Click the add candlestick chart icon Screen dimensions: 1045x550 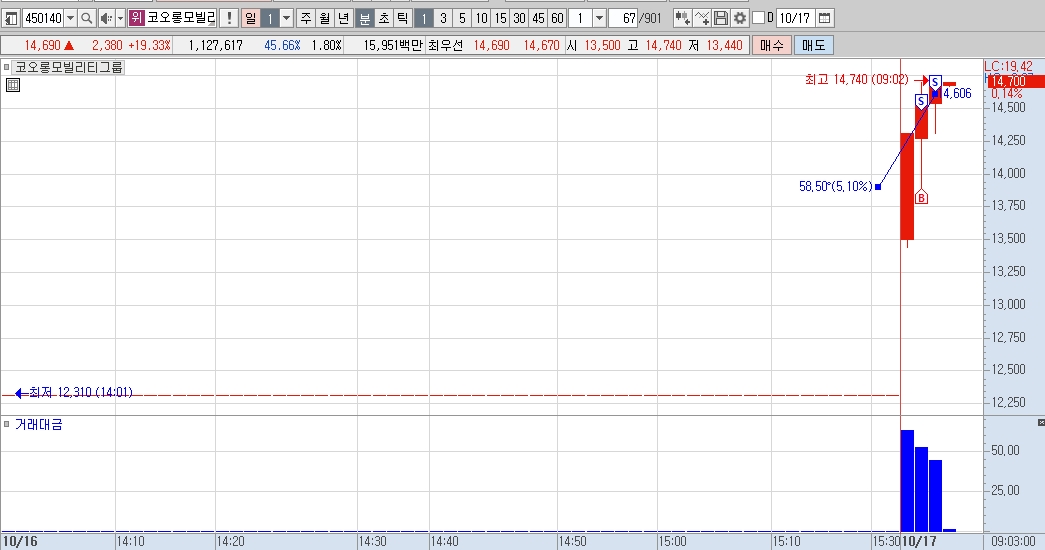coord(682,18)
